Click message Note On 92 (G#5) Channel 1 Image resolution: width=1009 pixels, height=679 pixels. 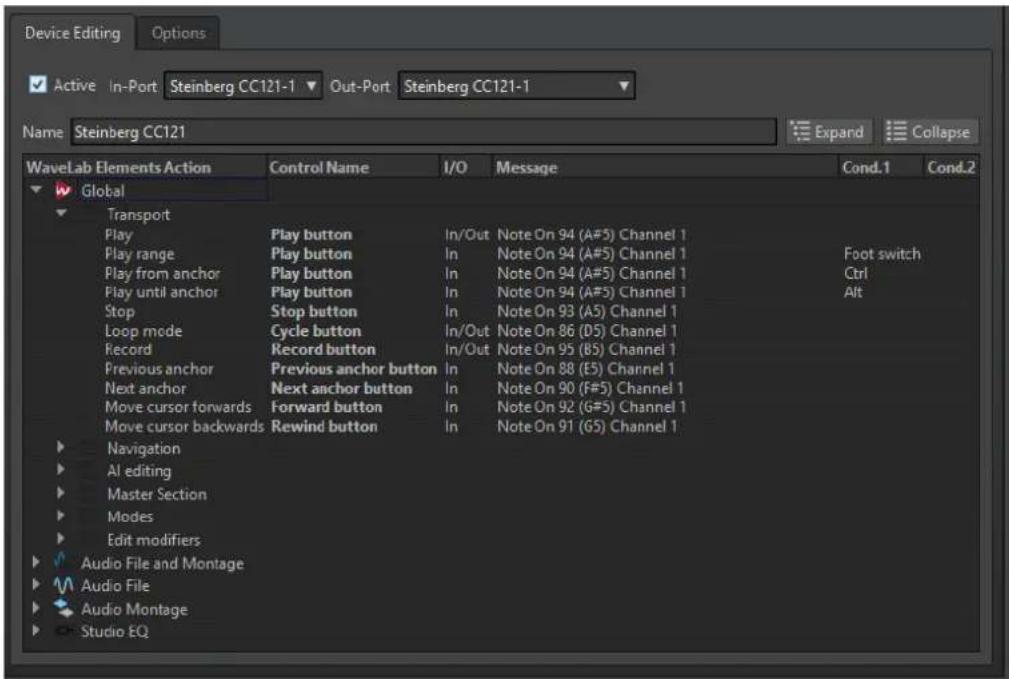point(591,407)
